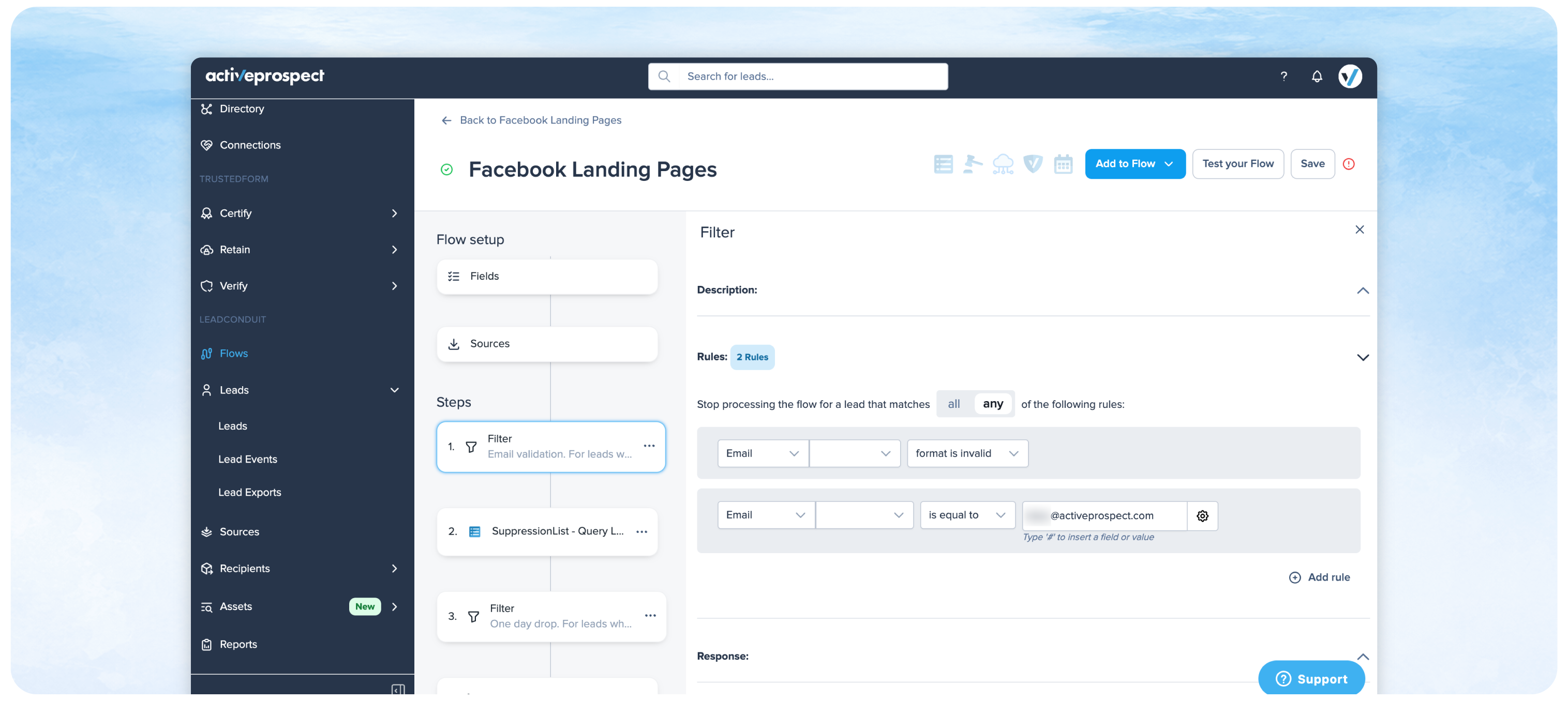1568x701 pixels.
Task: Open 'format is invalid' operator dropdown
Action: click(x=967, y=453)
